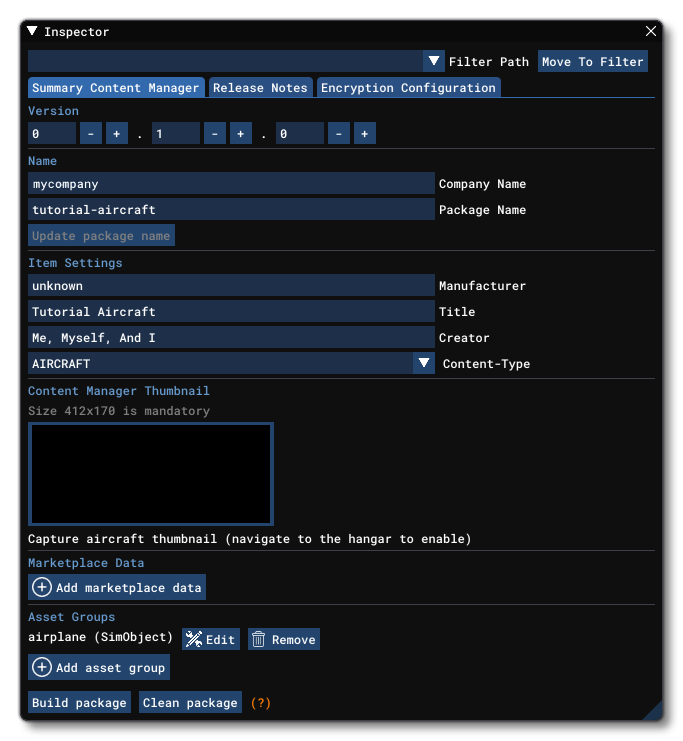Collapse the Inspector window triangle
683x741 pixels.
[x=33, y=32]
